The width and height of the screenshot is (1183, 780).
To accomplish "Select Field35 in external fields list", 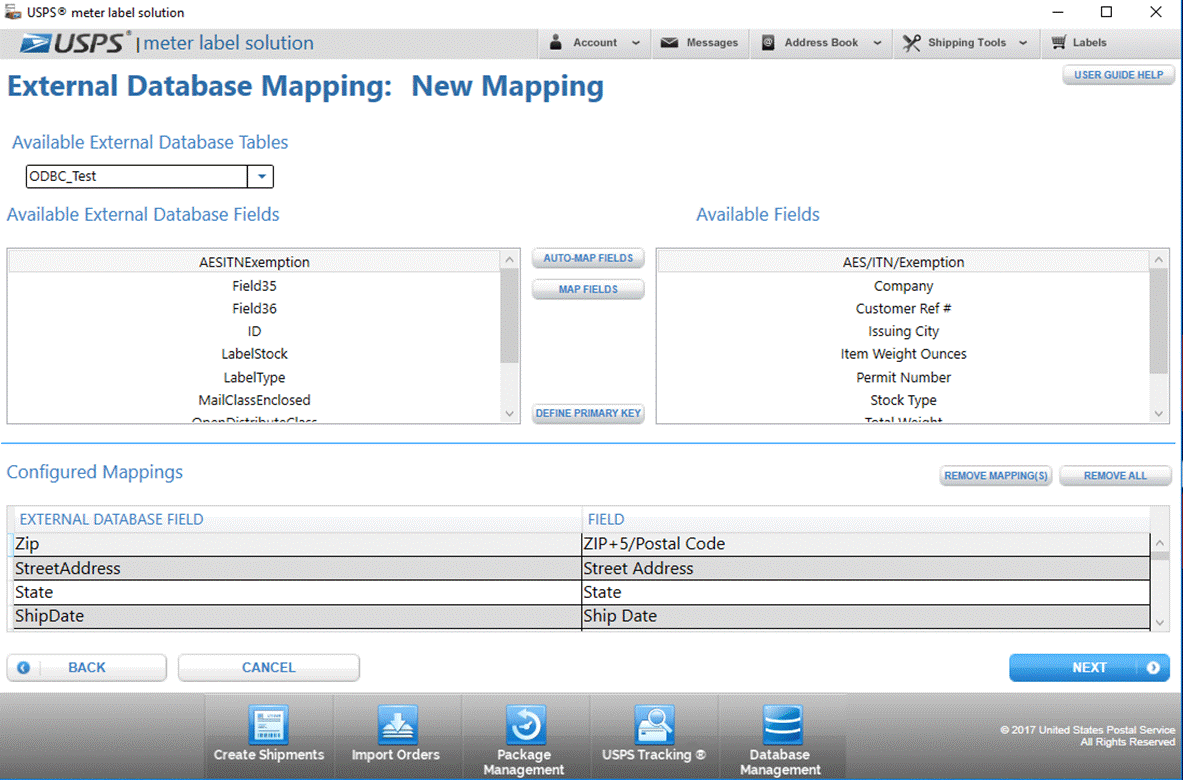I will tap(254, 286).
